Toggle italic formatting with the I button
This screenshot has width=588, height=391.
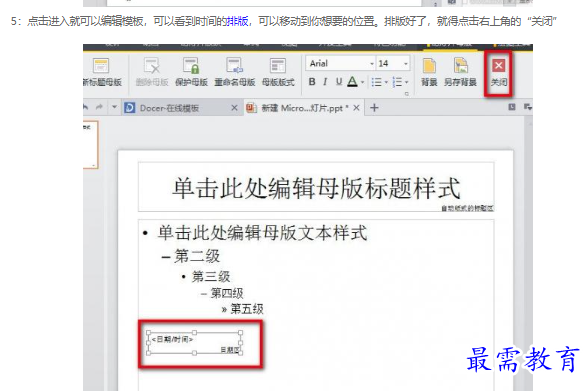pyautogui.click(x=325, y=82)
